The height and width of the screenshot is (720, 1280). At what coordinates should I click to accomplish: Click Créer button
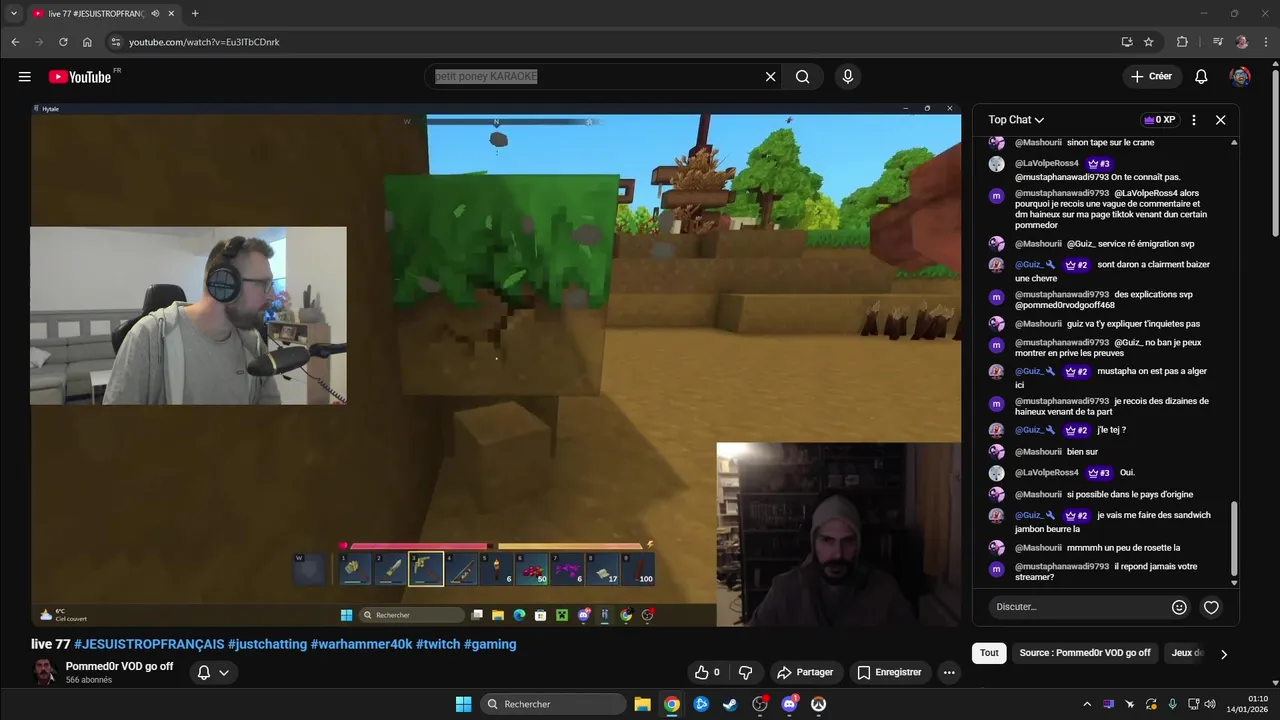pos(1151,77)
